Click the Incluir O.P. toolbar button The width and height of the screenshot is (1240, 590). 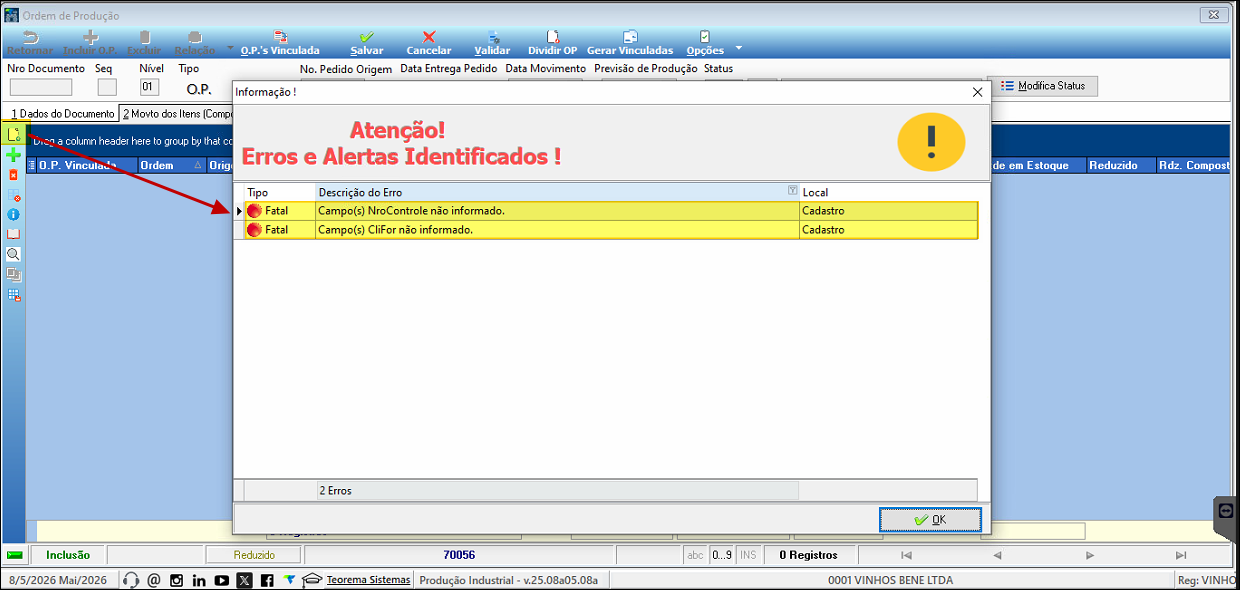pos(90,43)
